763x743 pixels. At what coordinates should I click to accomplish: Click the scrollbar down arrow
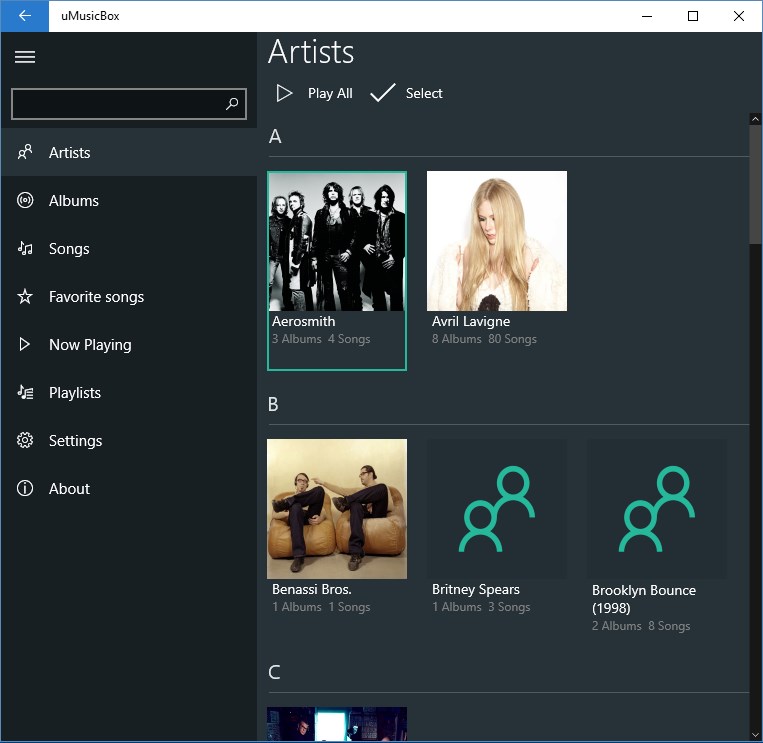click(755, 735)
